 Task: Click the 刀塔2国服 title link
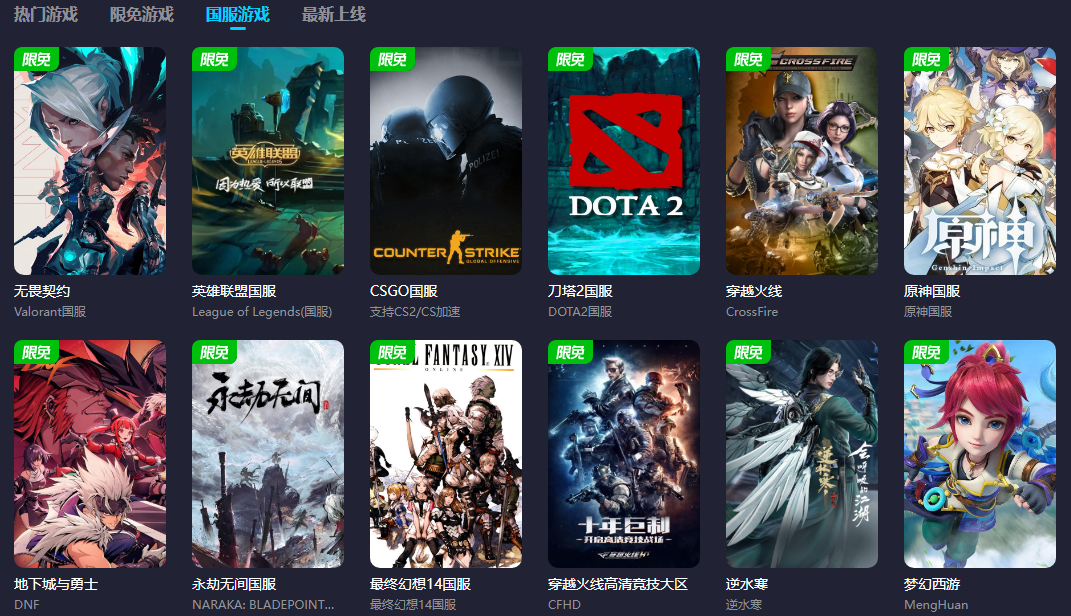point(580,292)
